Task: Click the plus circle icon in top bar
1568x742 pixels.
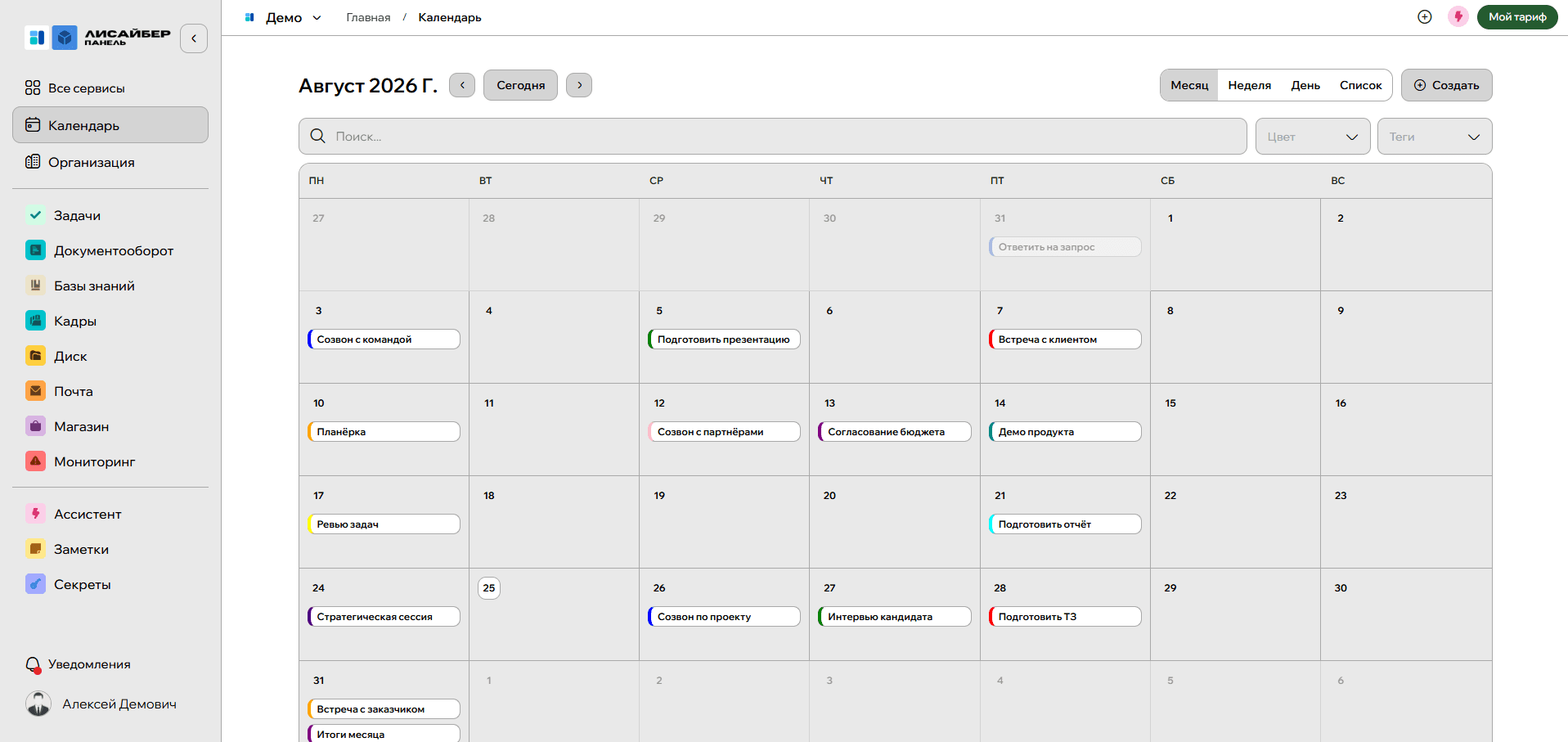Action: coord(1425,17)
